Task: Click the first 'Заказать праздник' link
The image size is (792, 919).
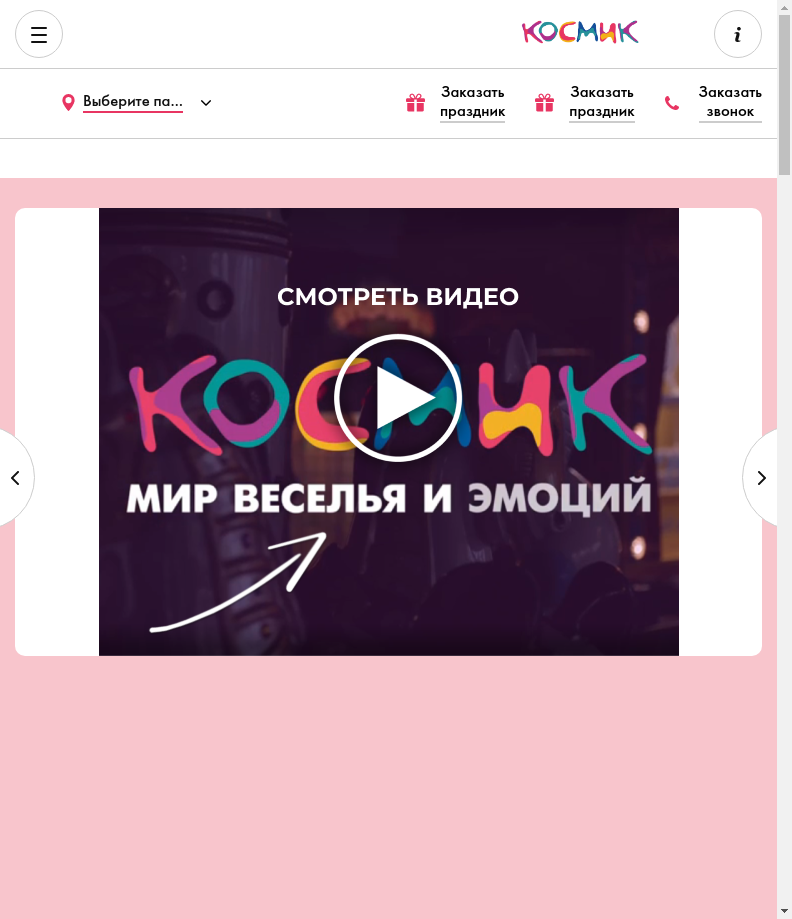Action: click(x=473, y=102)
